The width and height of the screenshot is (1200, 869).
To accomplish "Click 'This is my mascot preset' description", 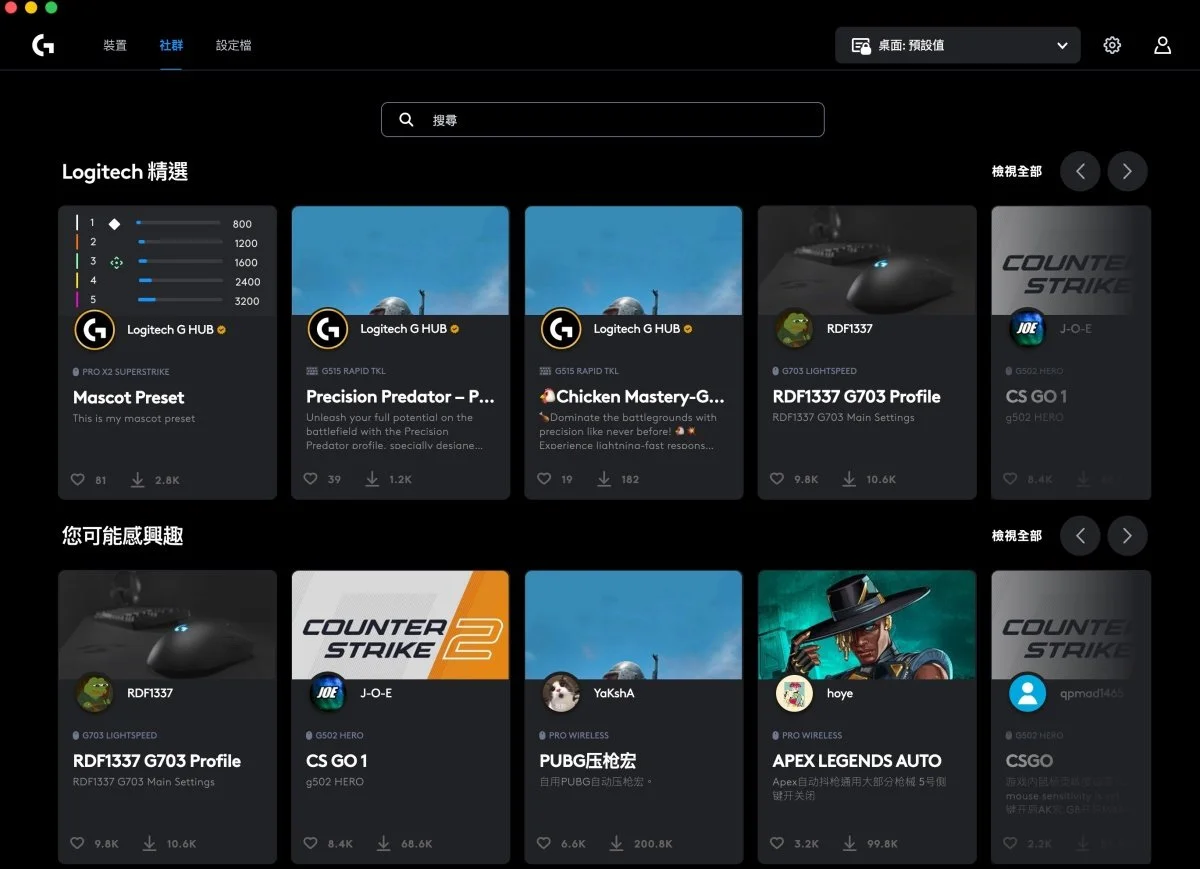I will click(133, 418).
